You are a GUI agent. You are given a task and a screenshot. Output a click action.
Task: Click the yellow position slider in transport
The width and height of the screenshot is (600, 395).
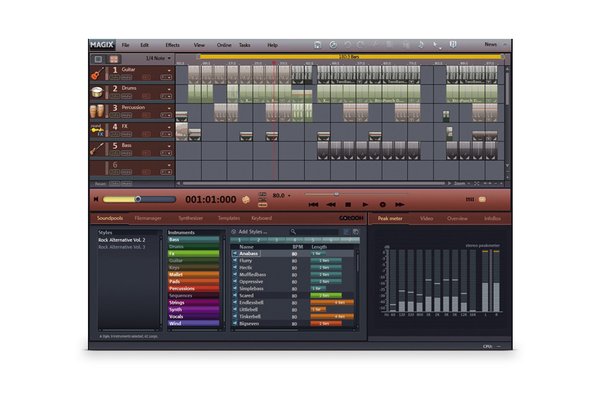click(139, 199)
